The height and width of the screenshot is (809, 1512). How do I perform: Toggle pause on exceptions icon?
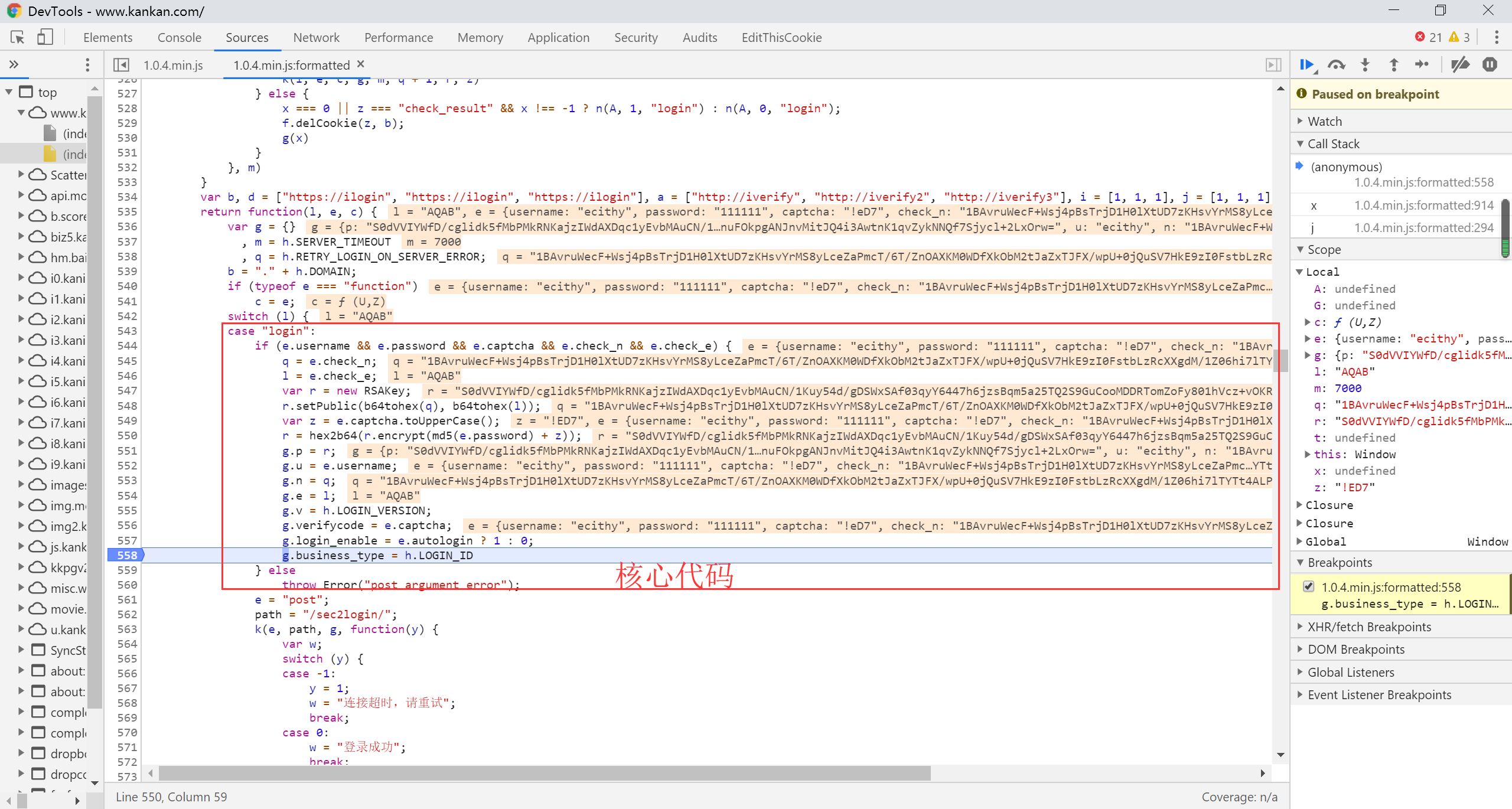1490,65
